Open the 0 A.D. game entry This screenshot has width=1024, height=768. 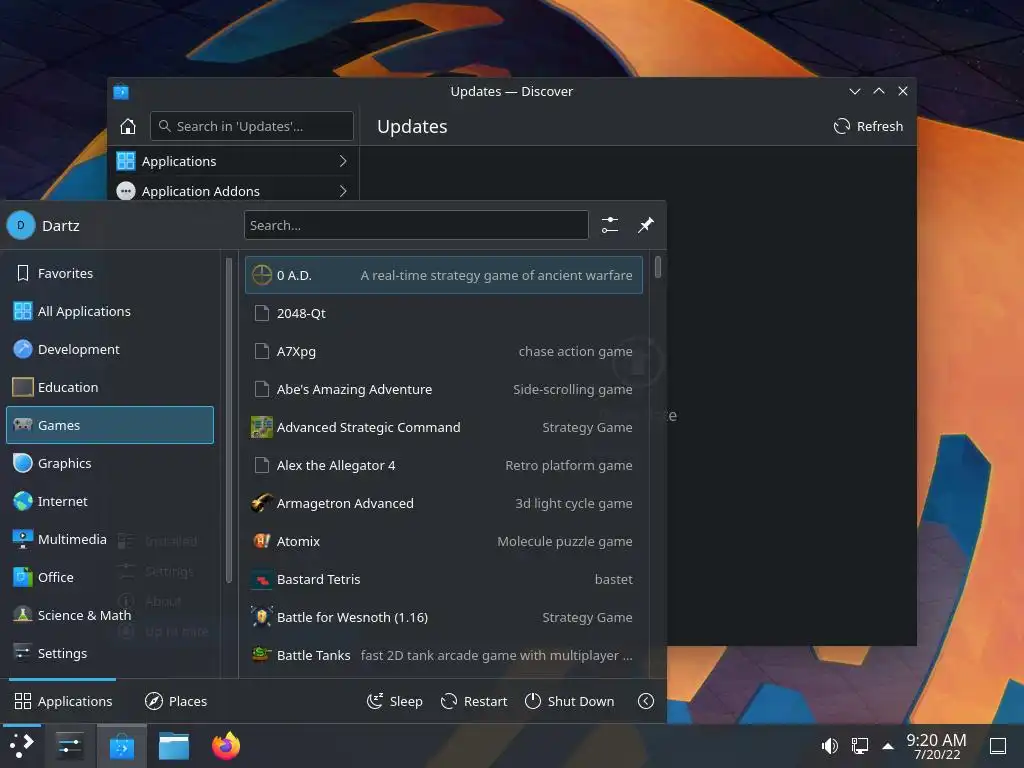[443, 275]
